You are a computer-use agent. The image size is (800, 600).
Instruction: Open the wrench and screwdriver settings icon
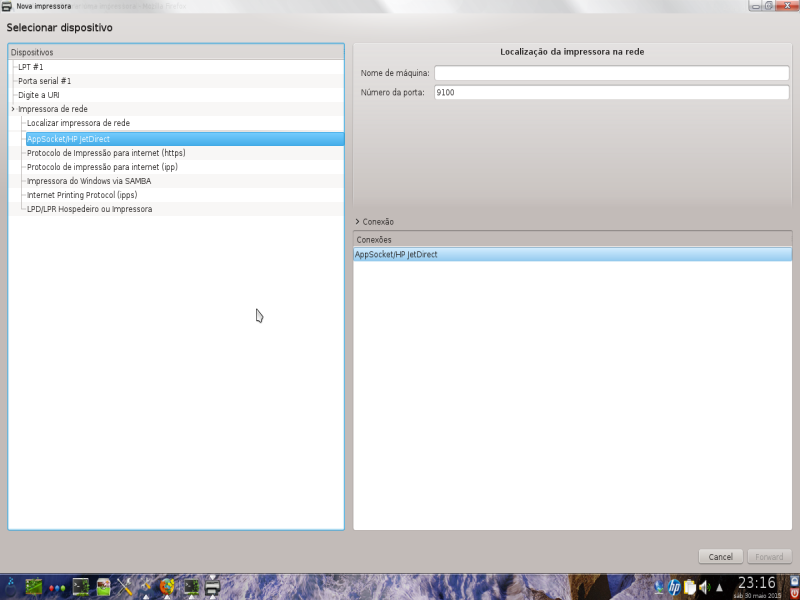pyautogui.click(x=125, y=587)
